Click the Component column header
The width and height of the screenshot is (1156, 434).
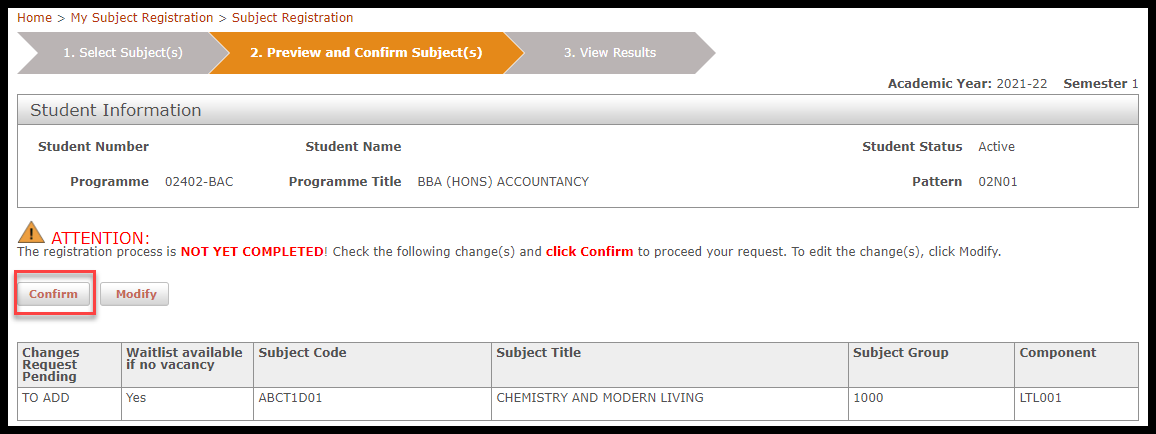tap(1076, 365)
